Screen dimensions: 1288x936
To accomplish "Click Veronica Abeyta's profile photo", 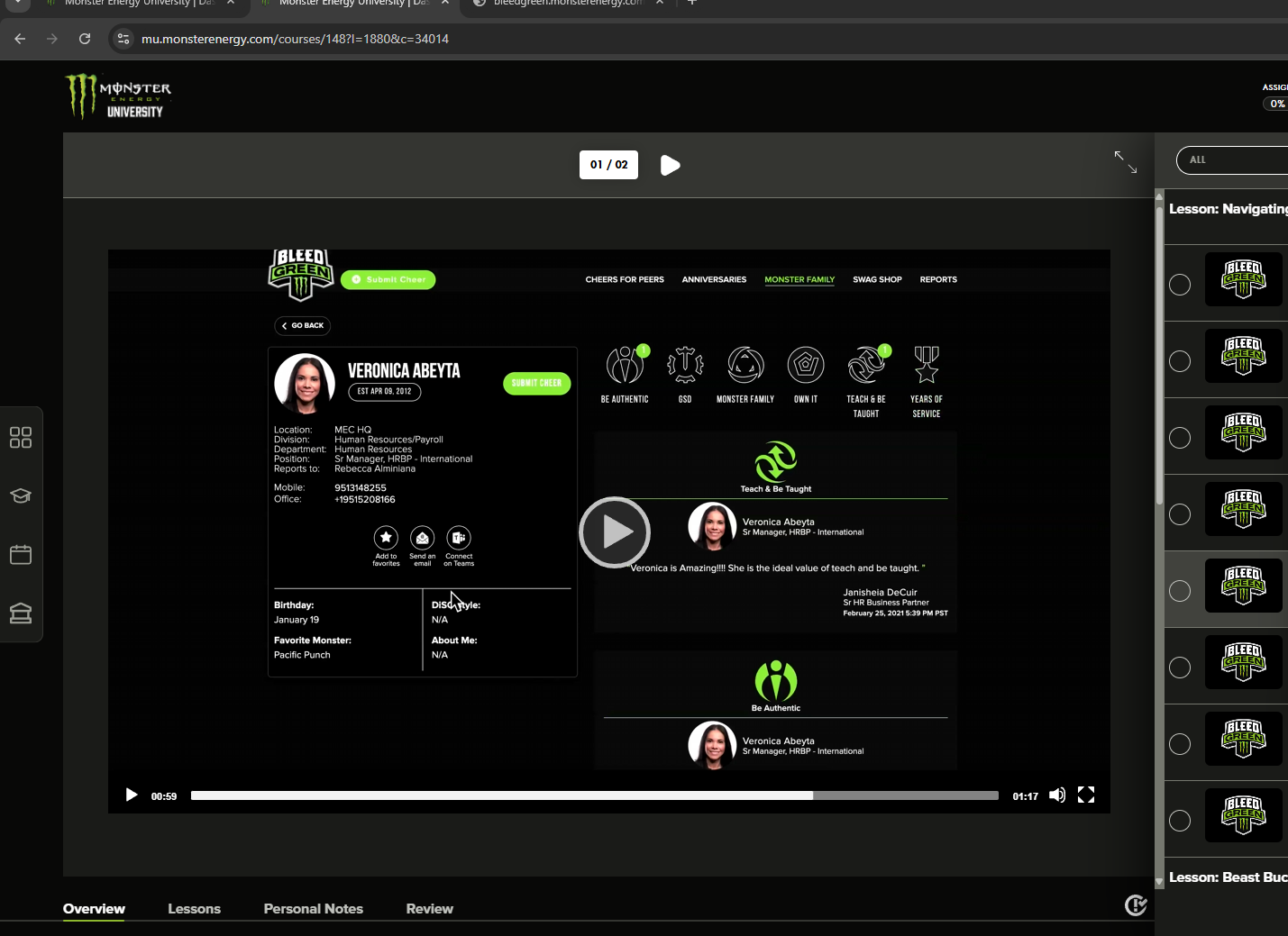I will (x=306, y=384).
